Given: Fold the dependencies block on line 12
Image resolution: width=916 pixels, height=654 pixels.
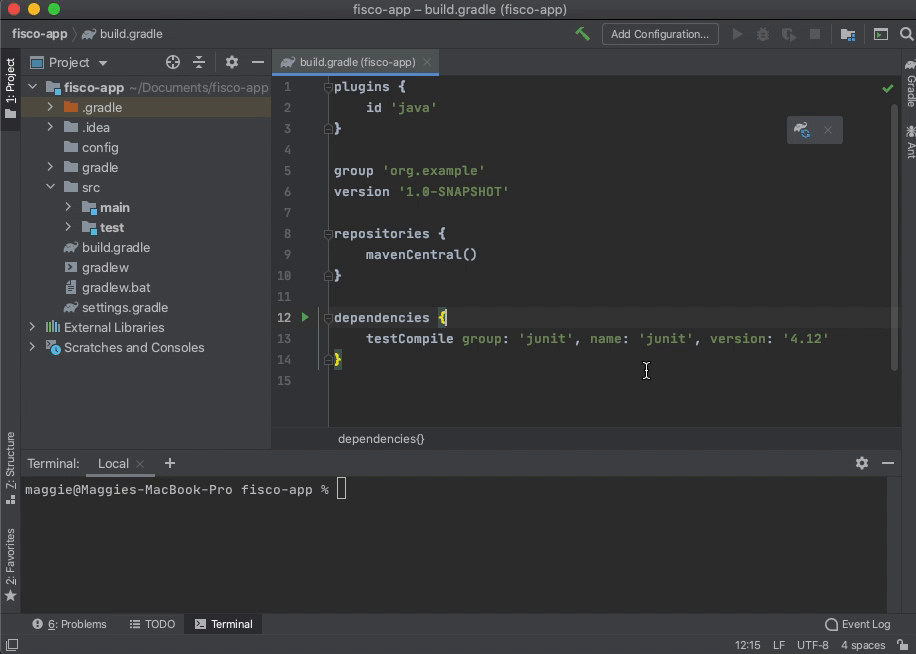Looking at the screenshot, I should pyautogui.click(x=328, y=318).
